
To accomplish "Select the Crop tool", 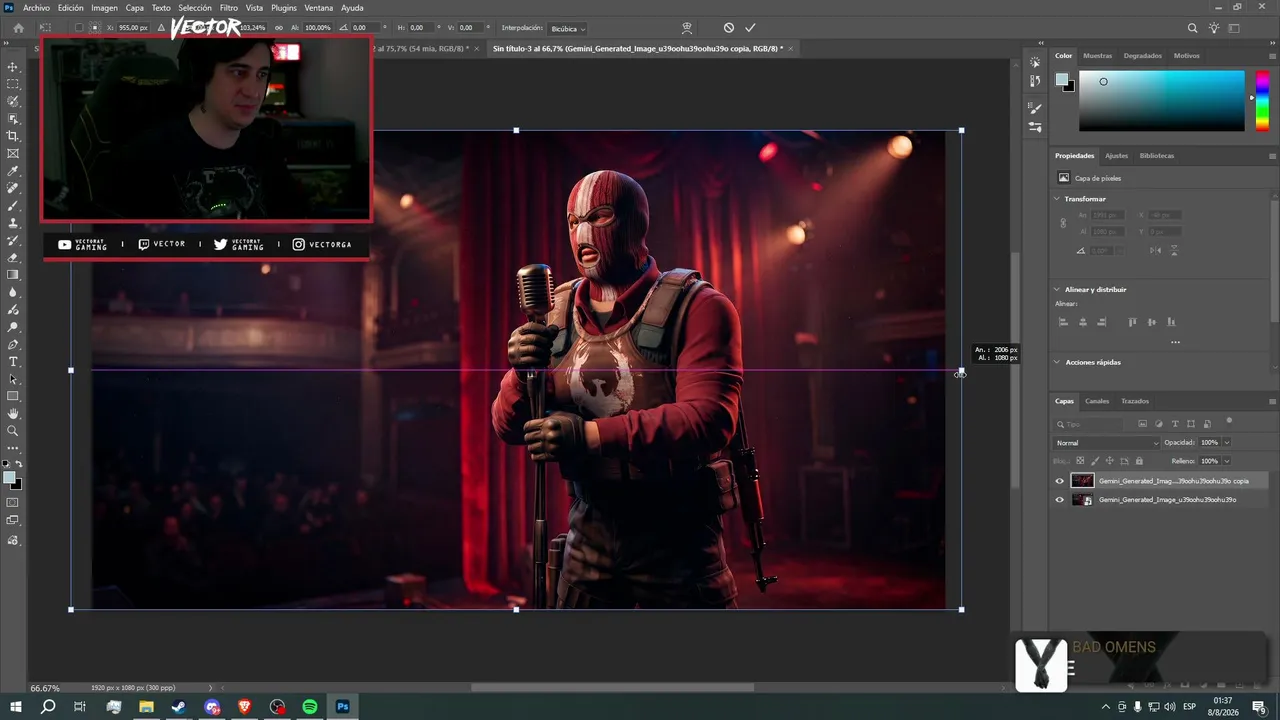I will 13,136.
